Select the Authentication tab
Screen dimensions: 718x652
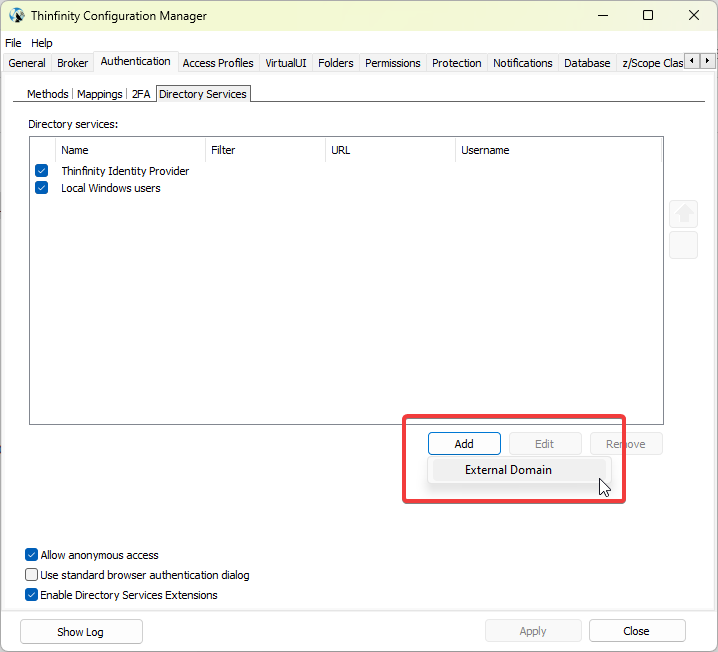pos(136,61)
